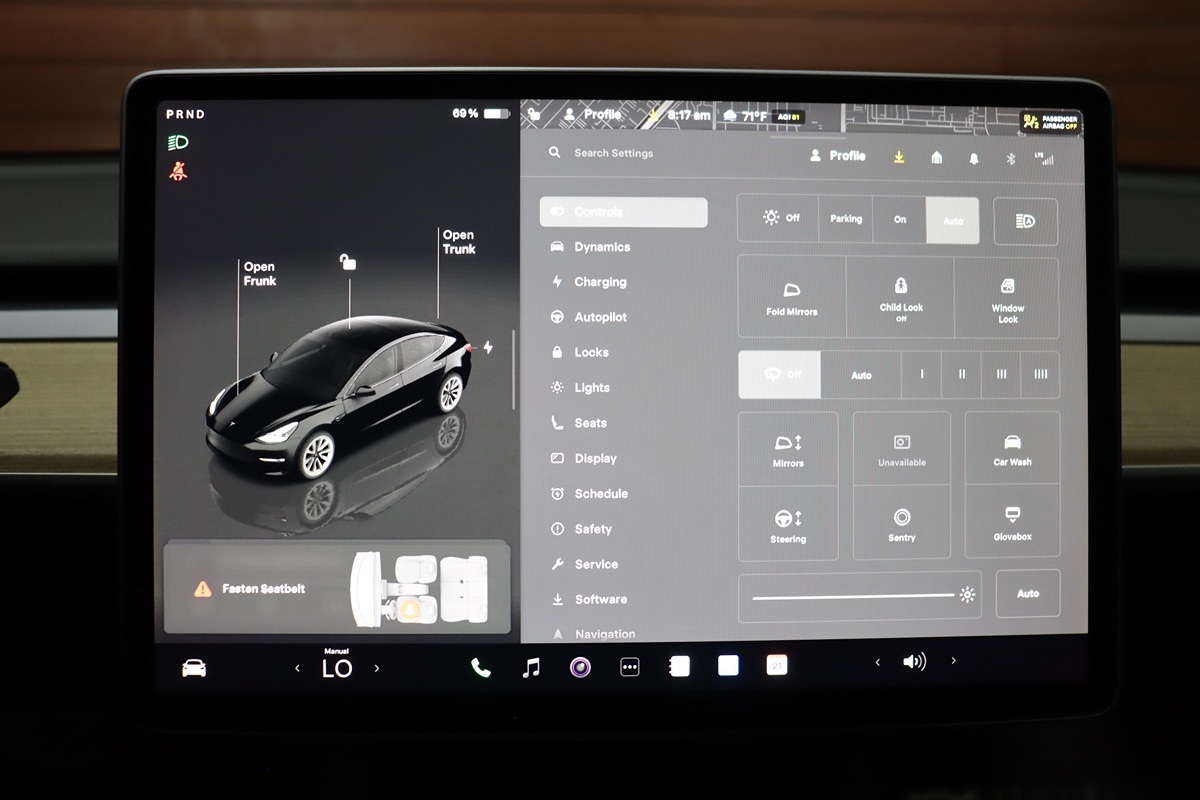Open the Glovebox
The width and height of the screenshot is (1200, 800).
[1012, 522]
